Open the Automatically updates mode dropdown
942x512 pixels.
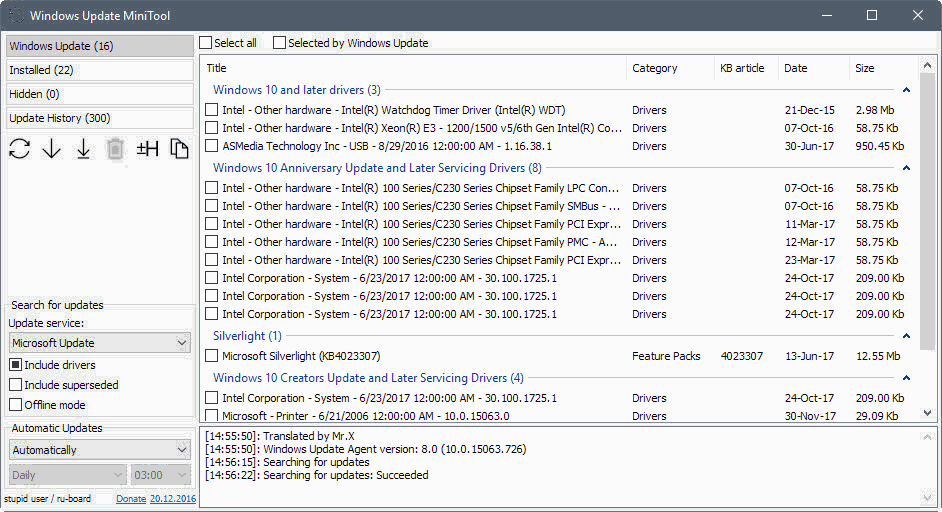(100, 450)
